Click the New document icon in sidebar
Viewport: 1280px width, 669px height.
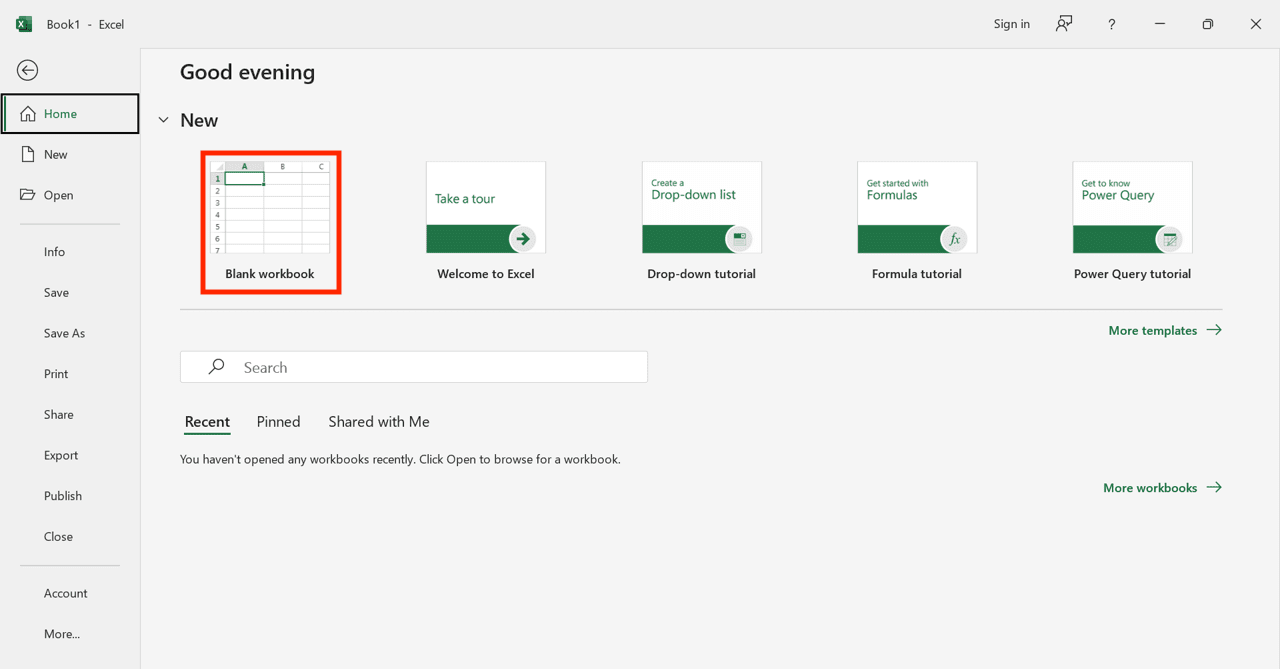28,154
